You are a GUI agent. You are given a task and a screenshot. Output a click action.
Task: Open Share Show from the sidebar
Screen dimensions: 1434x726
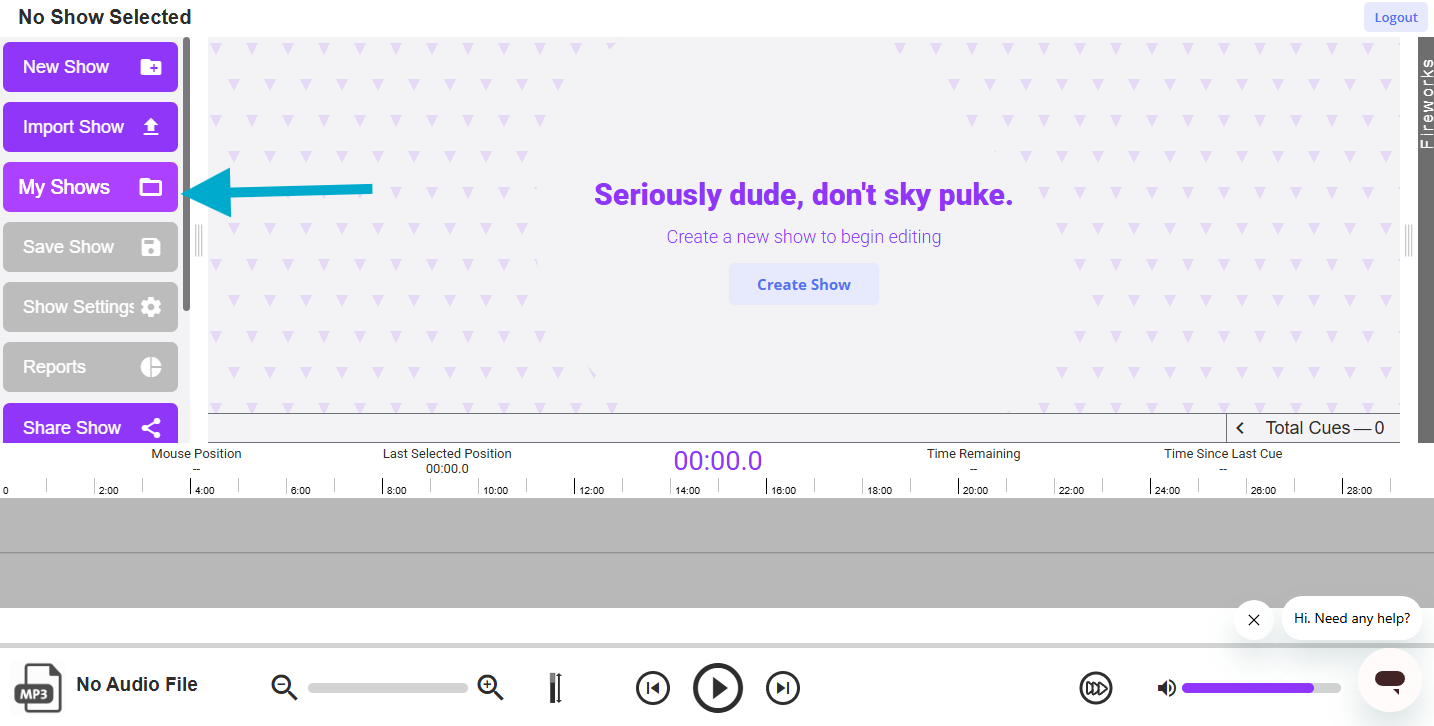pos(90,427)
